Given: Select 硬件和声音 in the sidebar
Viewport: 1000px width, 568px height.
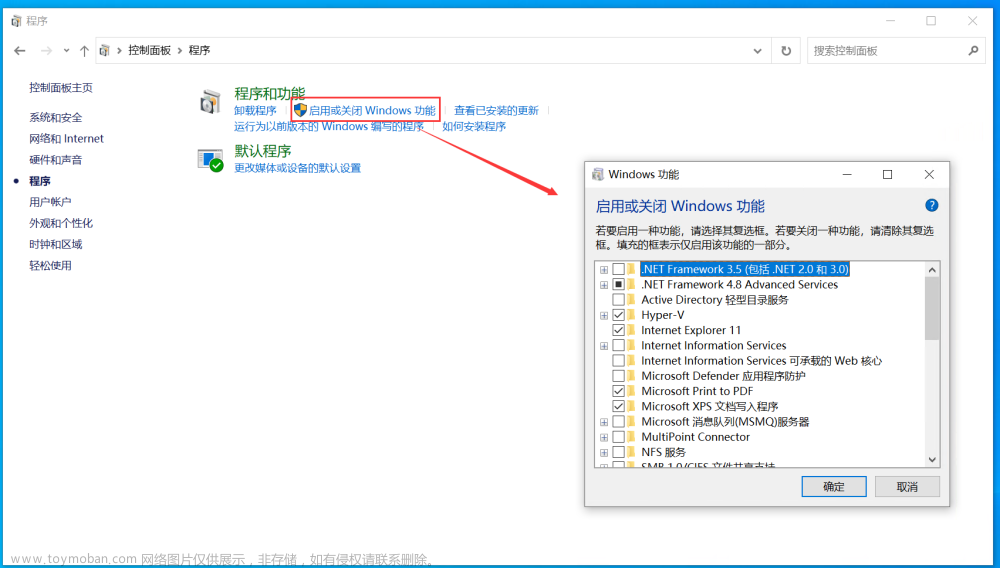Looking at the screenshot, I should [55, 159].
